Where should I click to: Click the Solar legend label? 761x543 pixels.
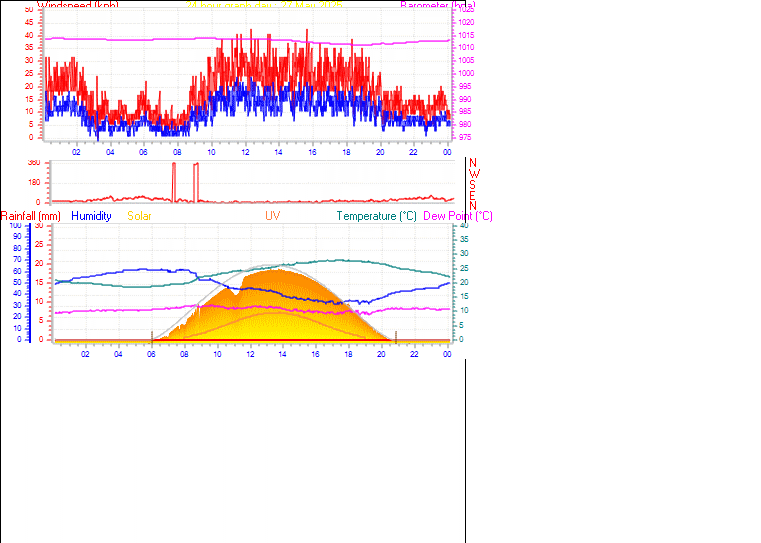[x=139, y=216]
